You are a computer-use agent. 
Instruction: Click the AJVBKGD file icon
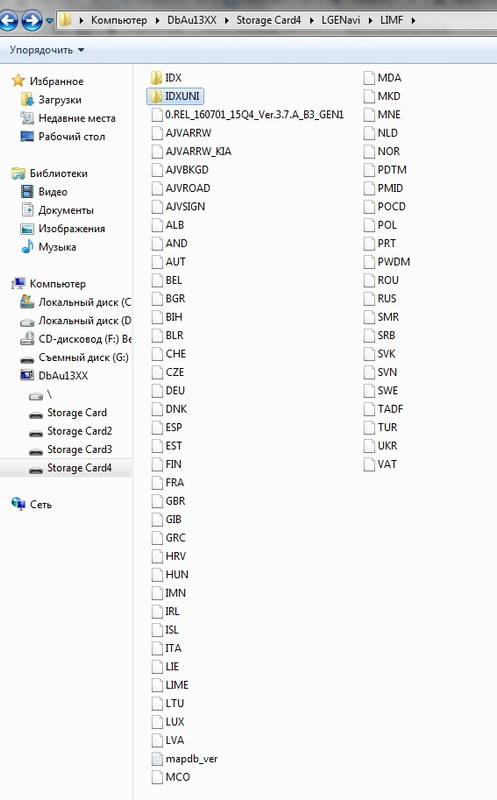[x=157, y=169]
